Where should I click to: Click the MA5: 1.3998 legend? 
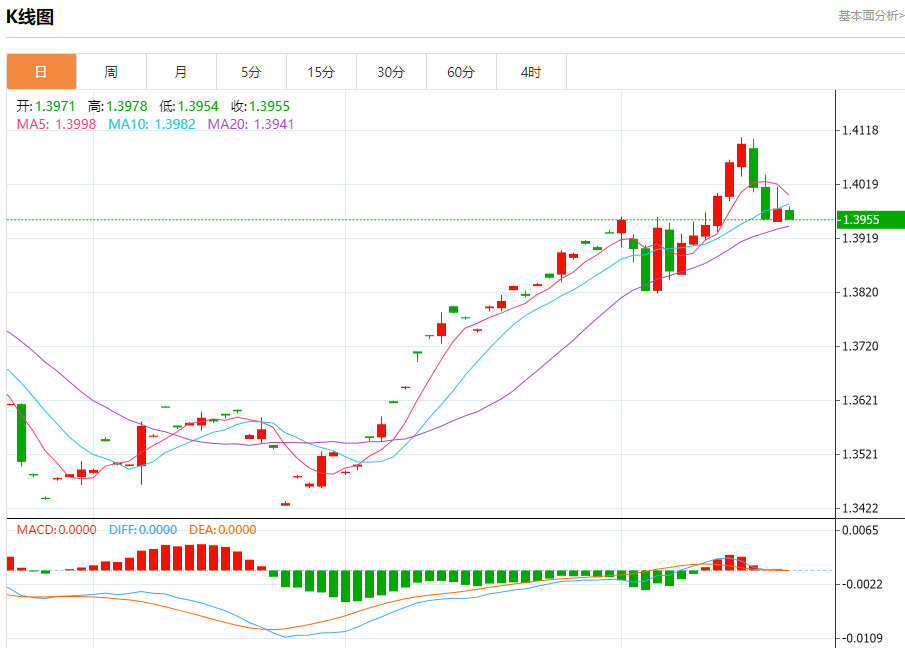(x=56, y=124)
